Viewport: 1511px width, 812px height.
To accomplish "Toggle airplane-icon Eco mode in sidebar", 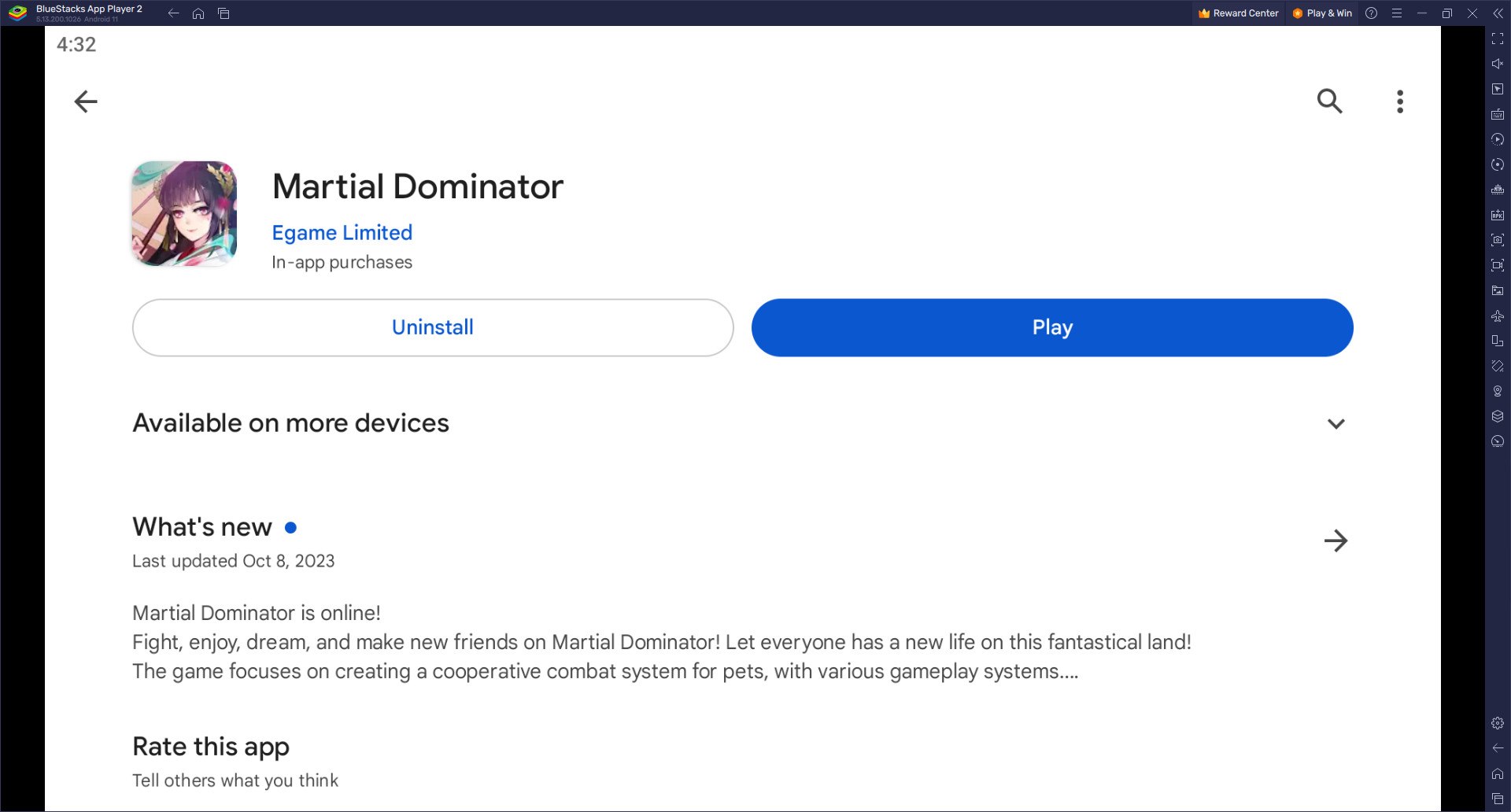I will tap(1498, 316).
